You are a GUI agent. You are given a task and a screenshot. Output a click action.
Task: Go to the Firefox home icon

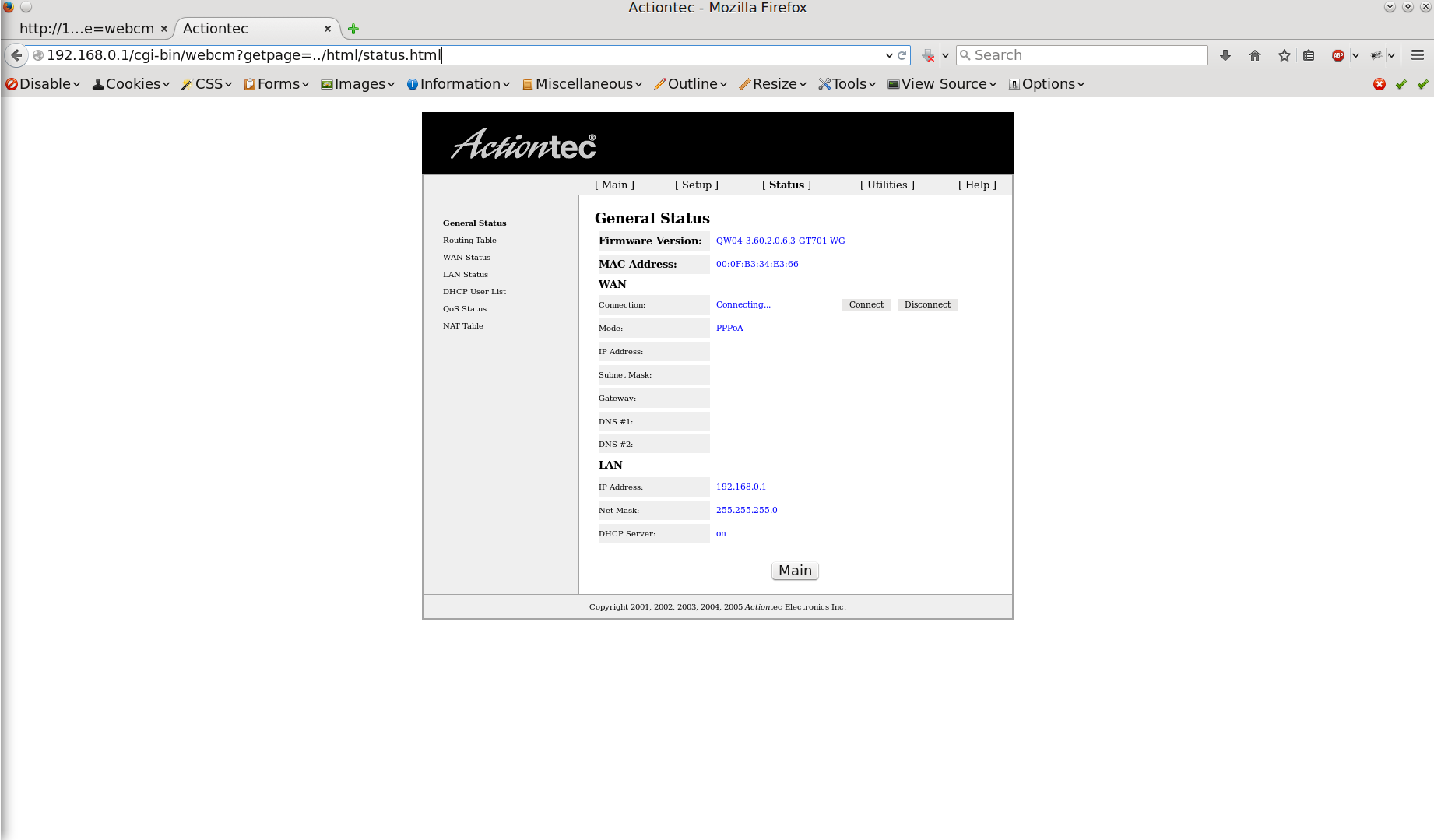pos(1255,55)
